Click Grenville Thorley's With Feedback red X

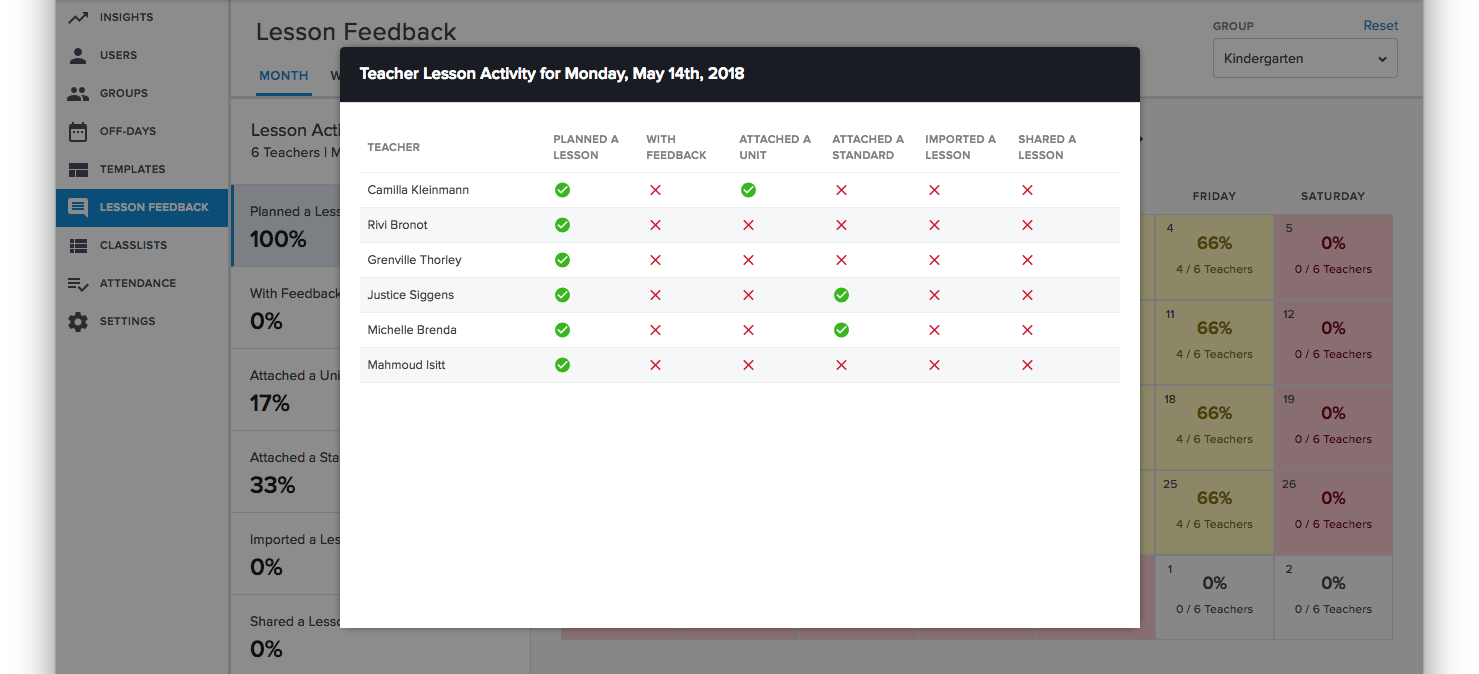[x=655, y=260]
